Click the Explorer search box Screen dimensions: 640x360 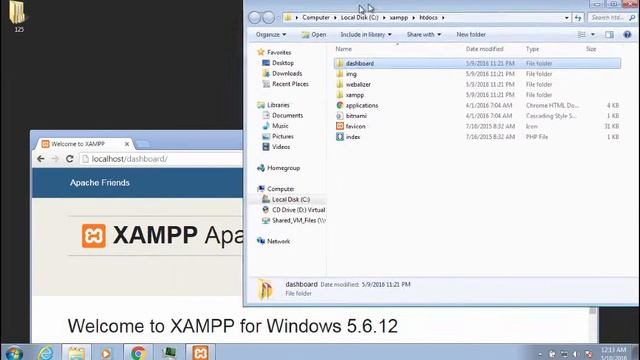[612, 18]
